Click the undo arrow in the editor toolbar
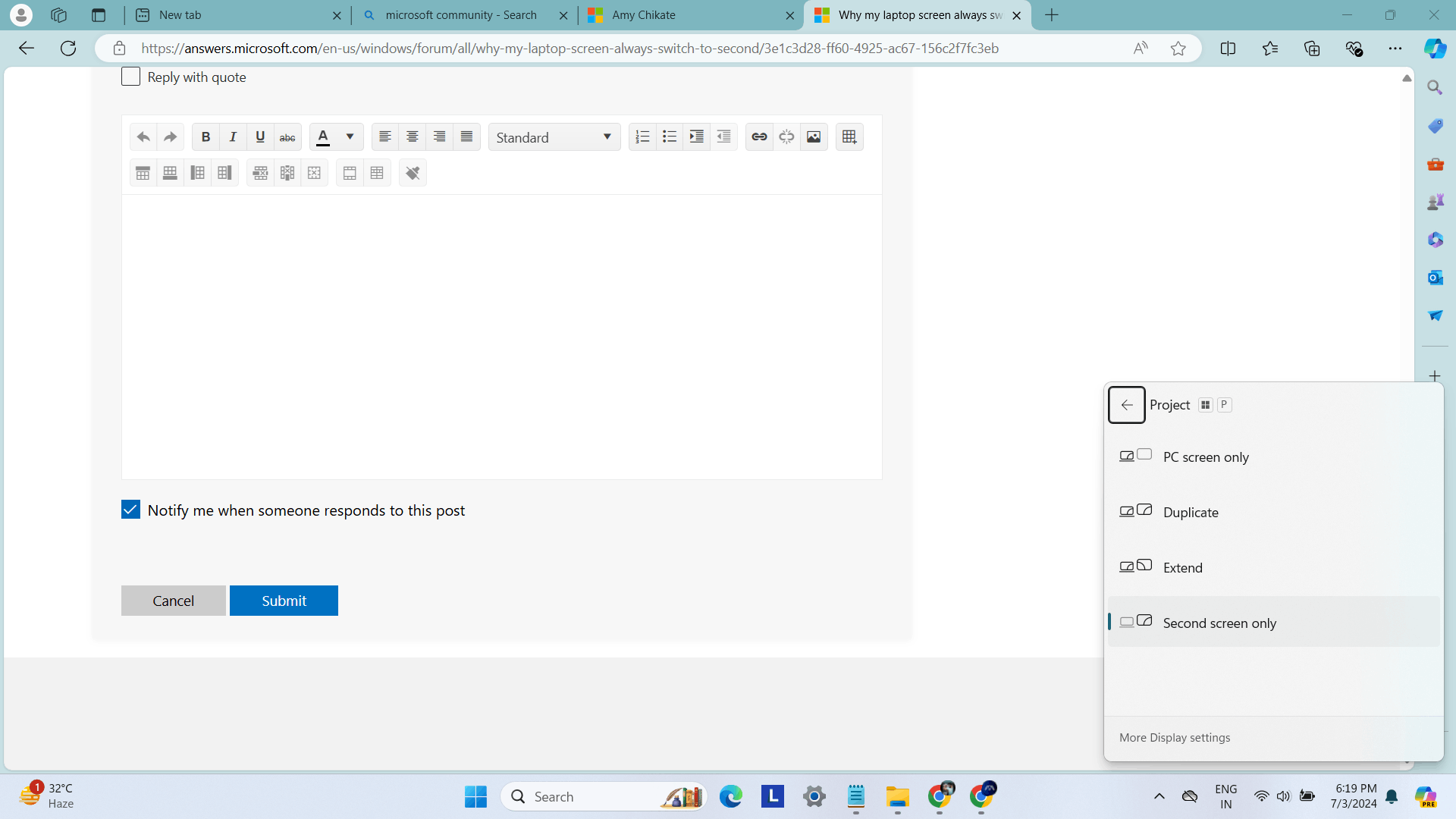1456x819 pixels. pyautogui.click(x=143, y=137)
